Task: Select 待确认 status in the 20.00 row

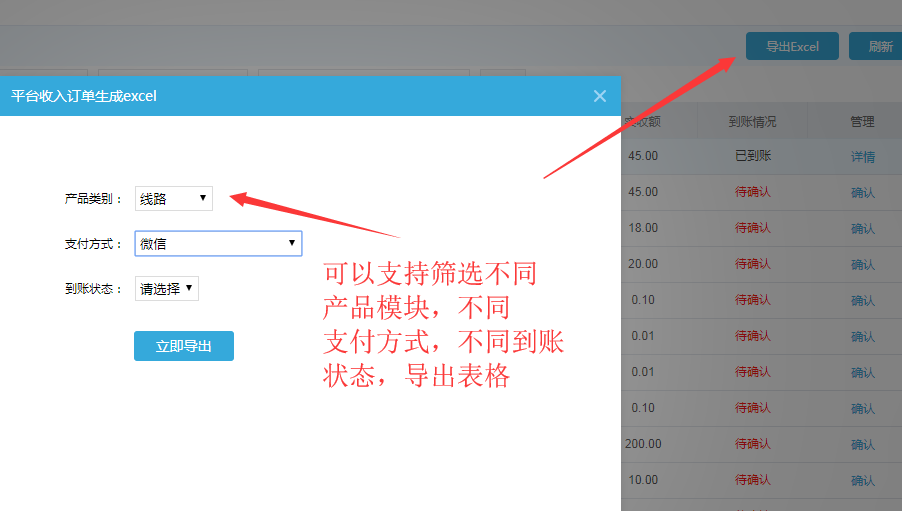Action: point(752,265)
